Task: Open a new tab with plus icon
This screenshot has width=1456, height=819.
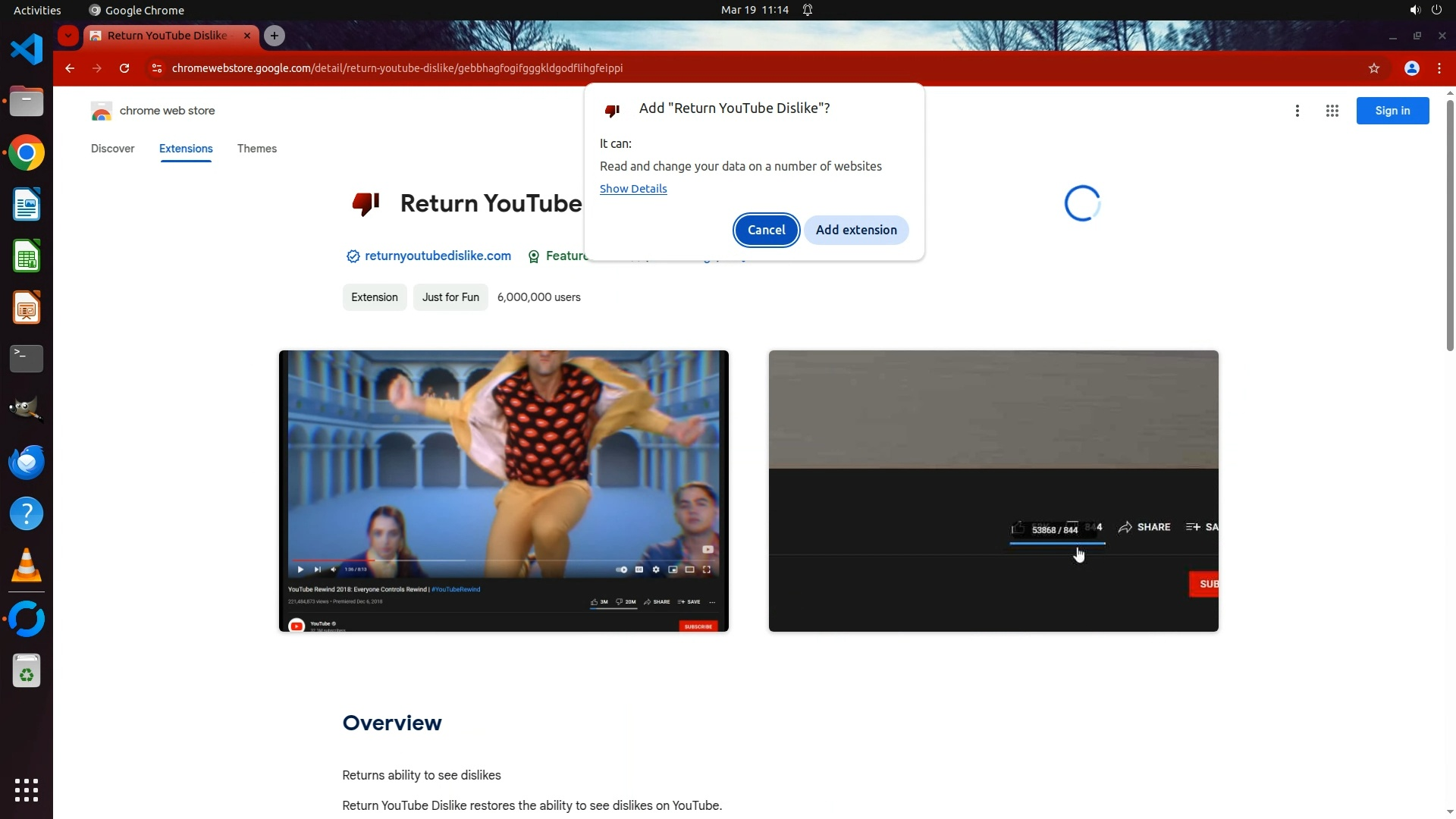Action: [275, 36]
